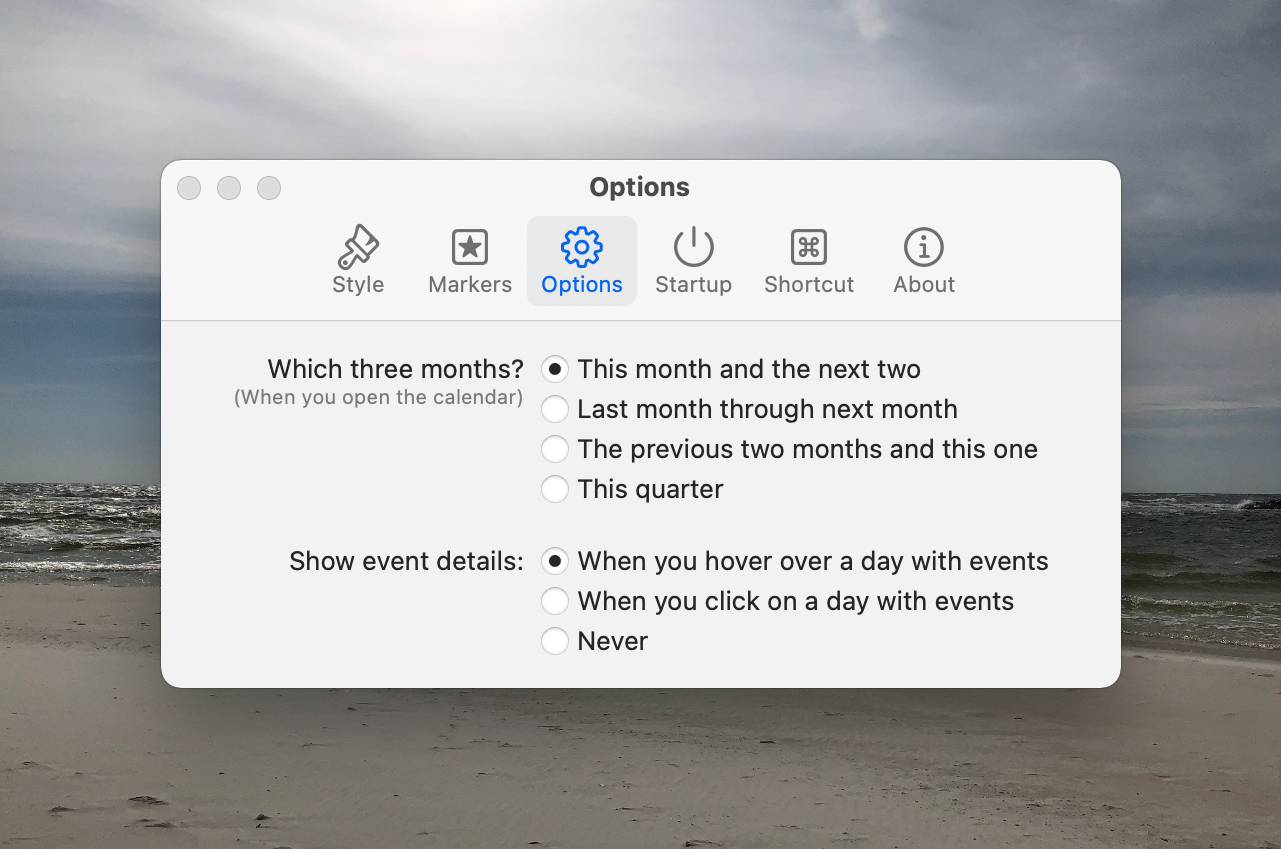Set show event details to Never
1281x849 pixels.
pos(594,641)
